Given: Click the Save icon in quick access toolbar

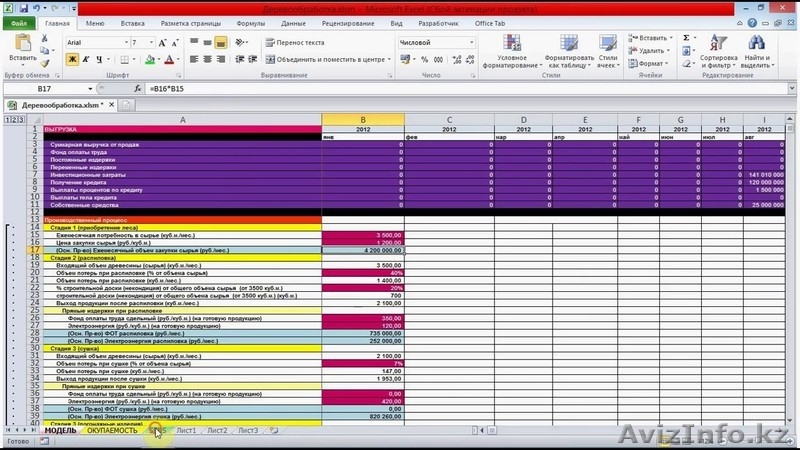Looking at the screenshot, I should (x=21, y=7).
